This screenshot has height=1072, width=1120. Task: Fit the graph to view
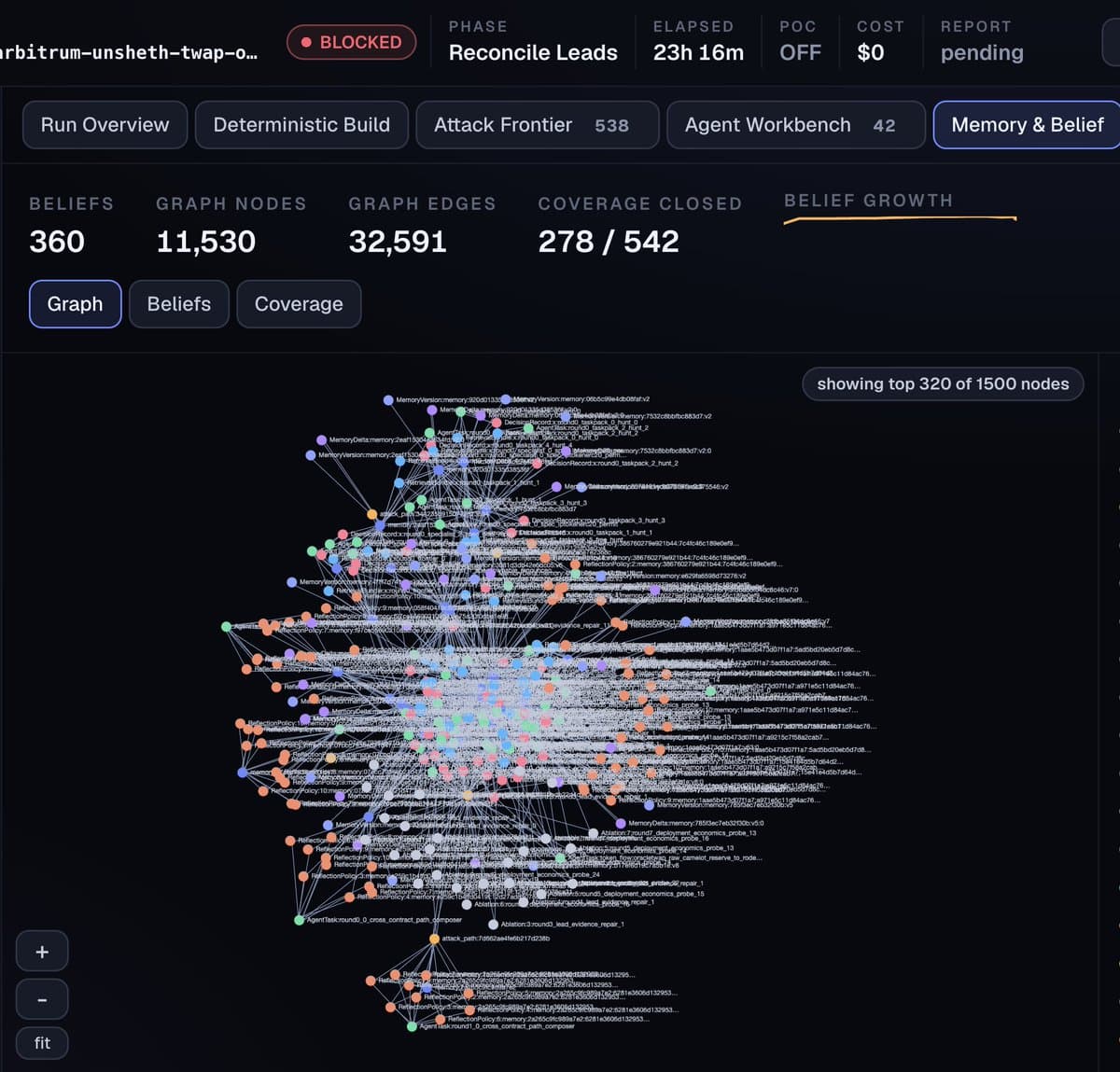pos(42,1043)
